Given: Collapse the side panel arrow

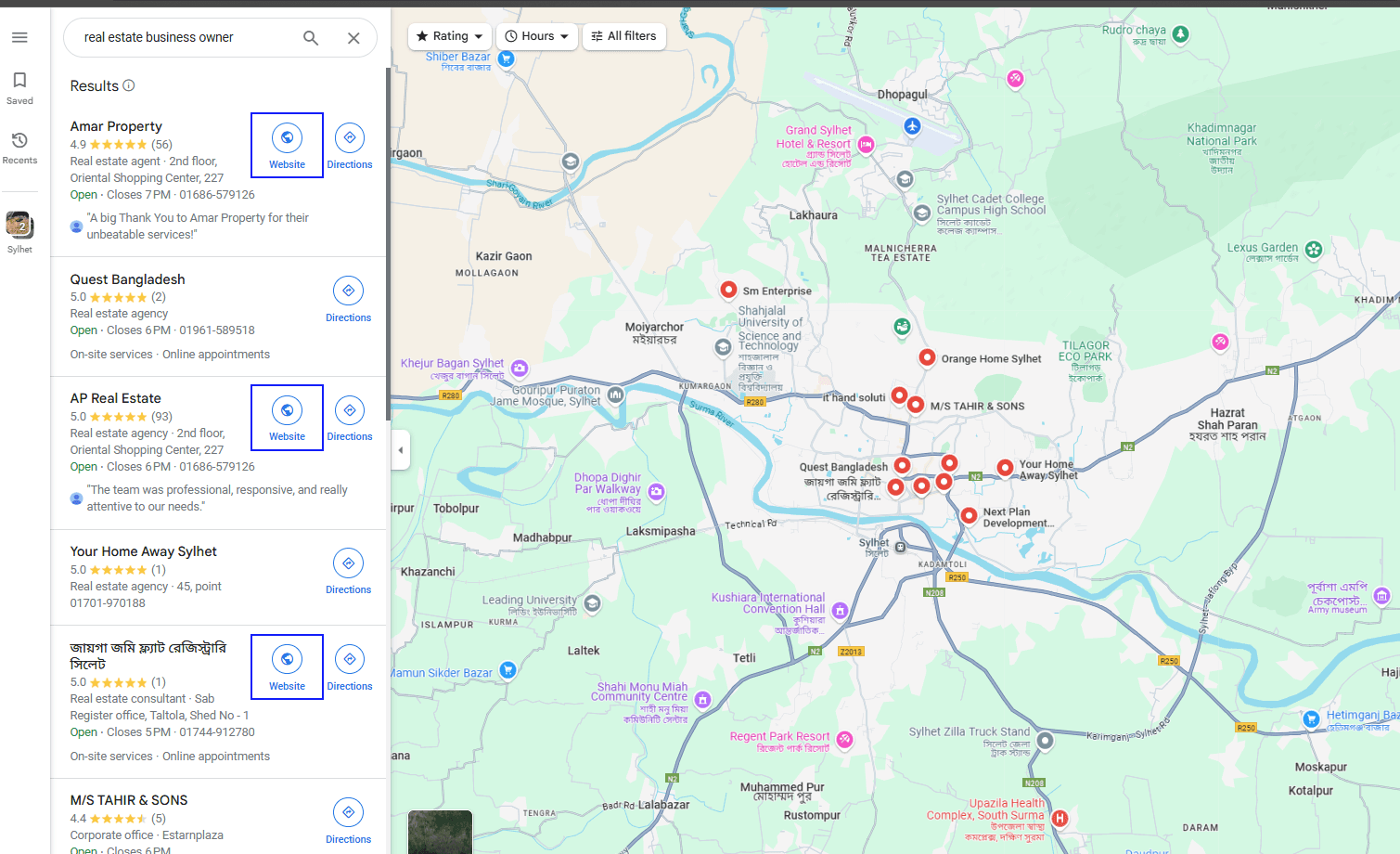Looking at the screenshot, I should coord(401,450).
